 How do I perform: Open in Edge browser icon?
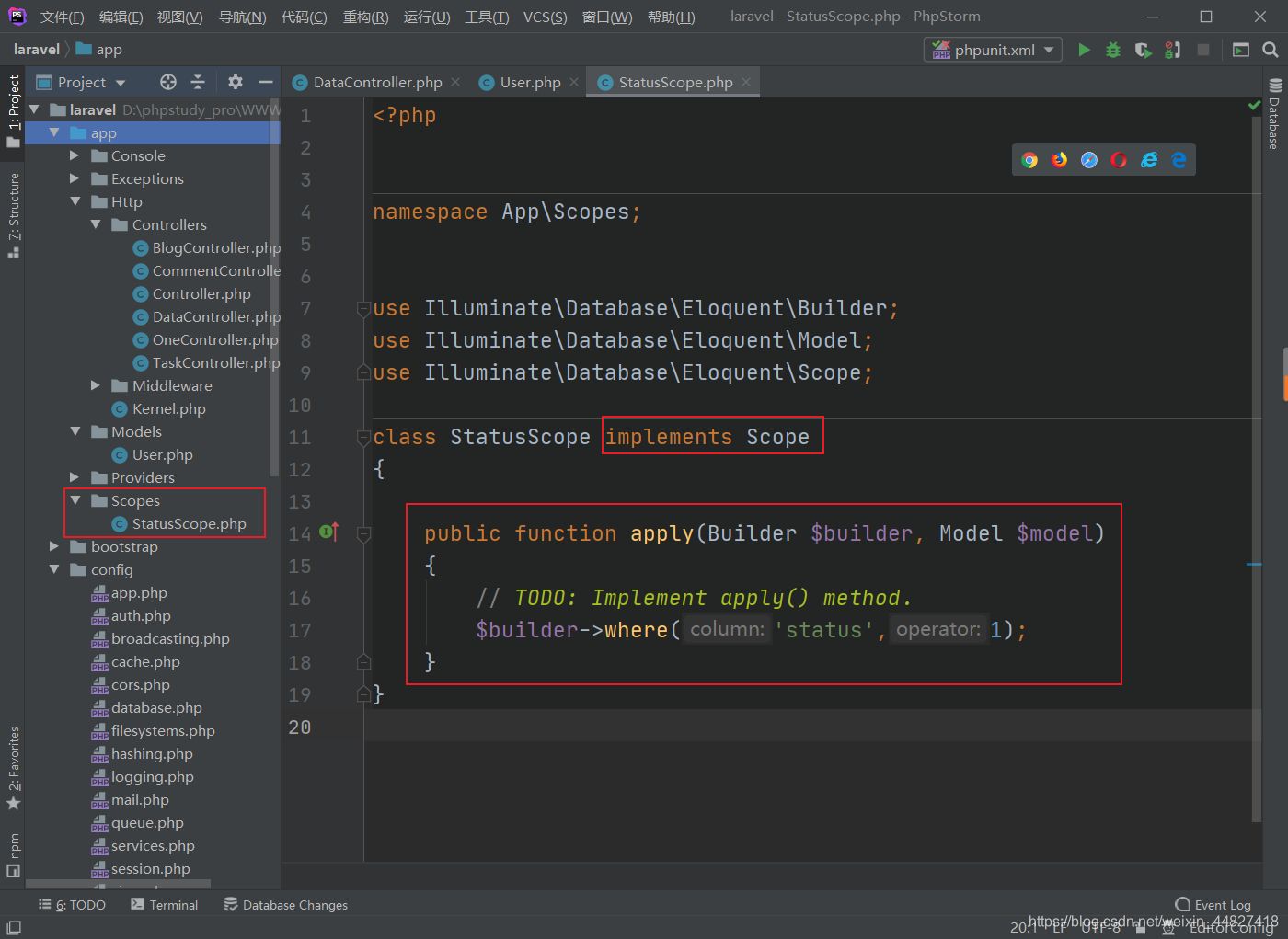(1179, 160)
